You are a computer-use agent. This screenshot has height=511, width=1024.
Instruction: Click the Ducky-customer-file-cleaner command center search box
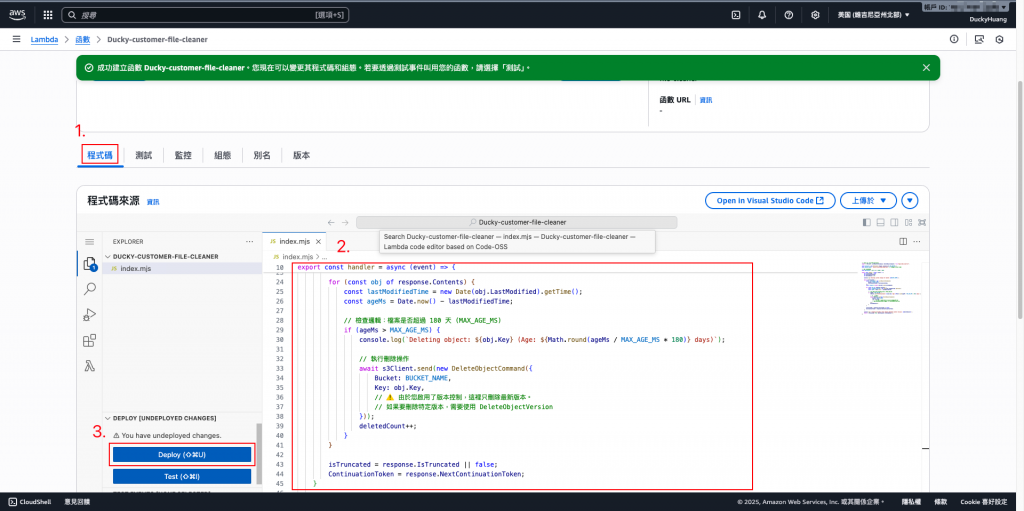[x=517, y=223]
